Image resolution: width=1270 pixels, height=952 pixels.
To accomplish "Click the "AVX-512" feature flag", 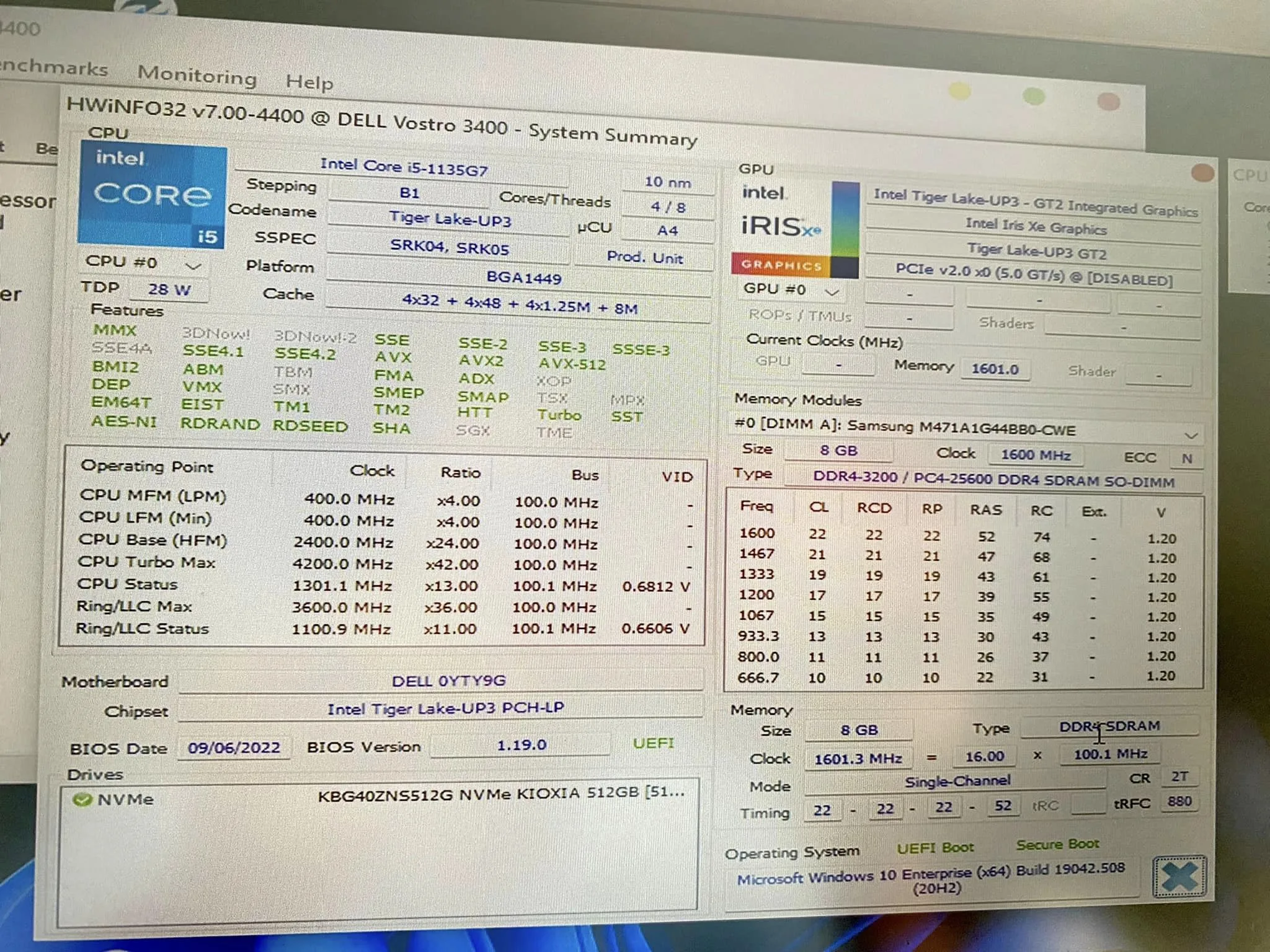I will coord(572,364).
